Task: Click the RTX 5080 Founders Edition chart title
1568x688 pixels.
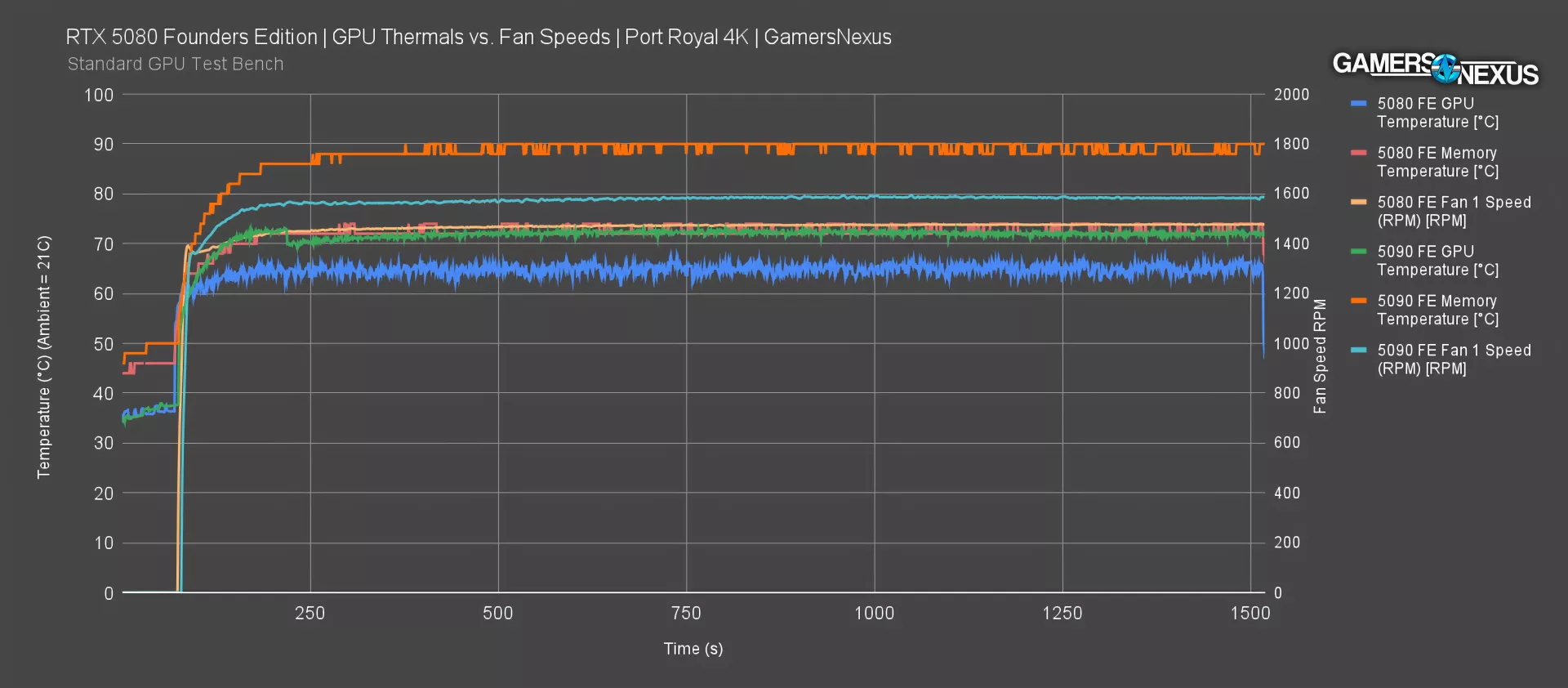Action: point(479,38)
